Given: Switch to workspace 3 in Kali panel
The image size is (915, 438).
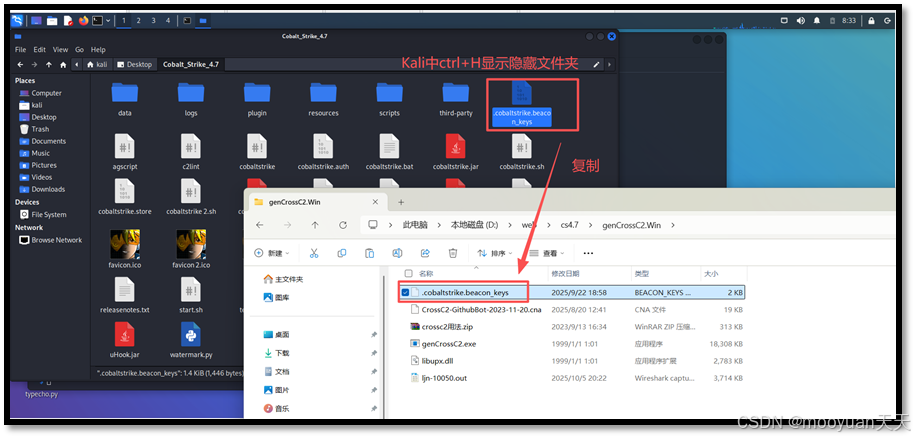Looking at the screenshot, I should click(x=153, y=20).
